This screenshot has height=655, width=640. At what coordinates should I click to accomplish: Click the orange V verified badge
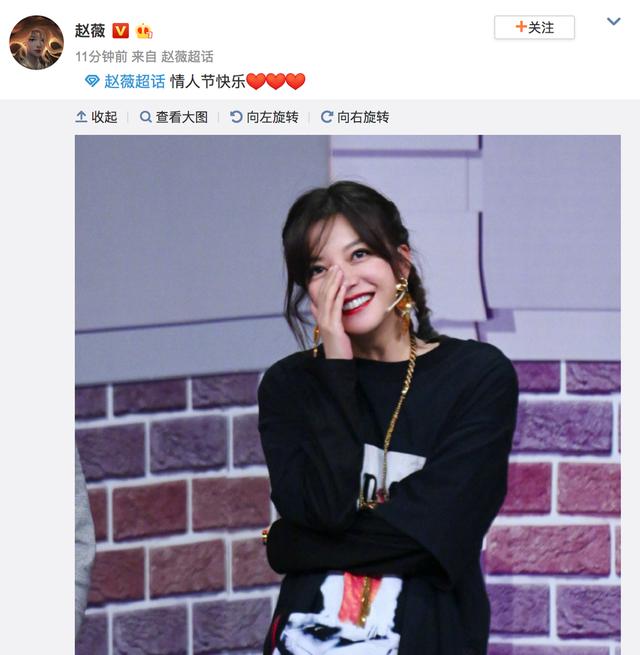click(120, 30)
